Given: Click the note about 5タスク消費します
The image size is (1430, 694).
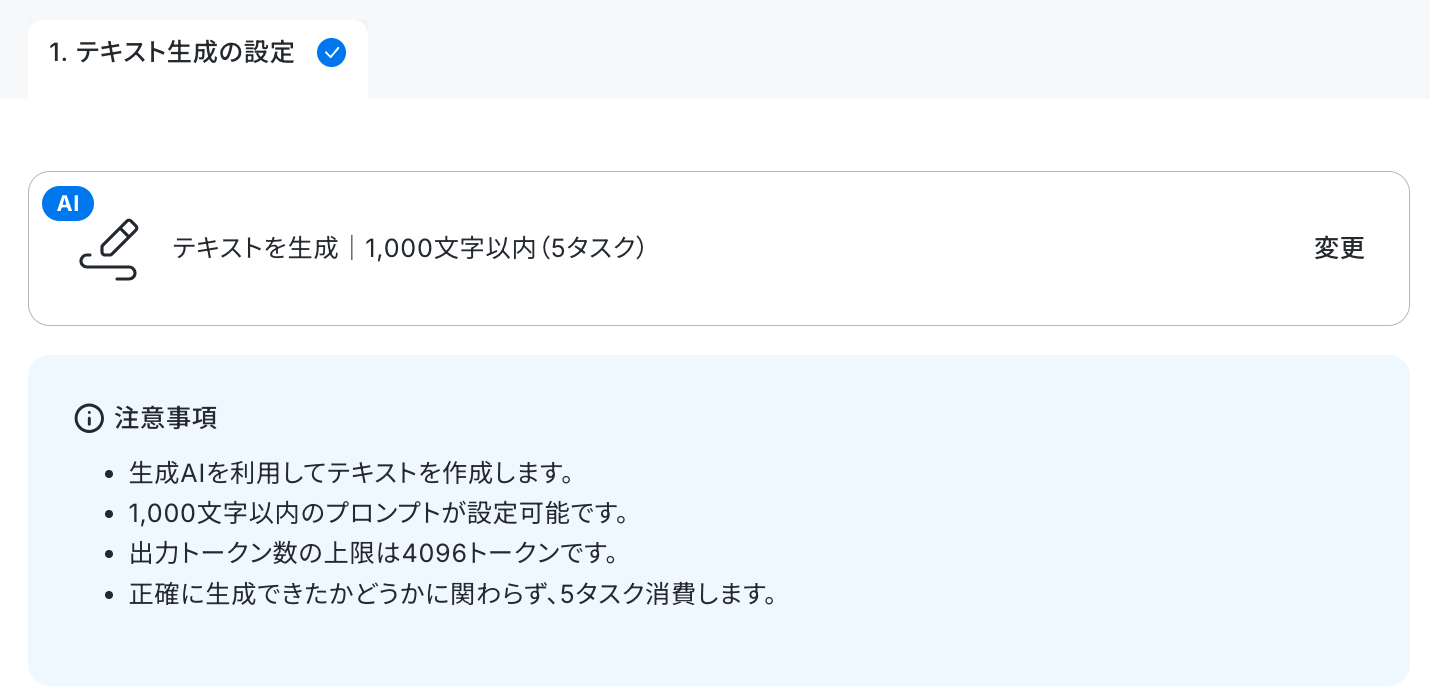Looking at the screenshot, I should [453, 595].
